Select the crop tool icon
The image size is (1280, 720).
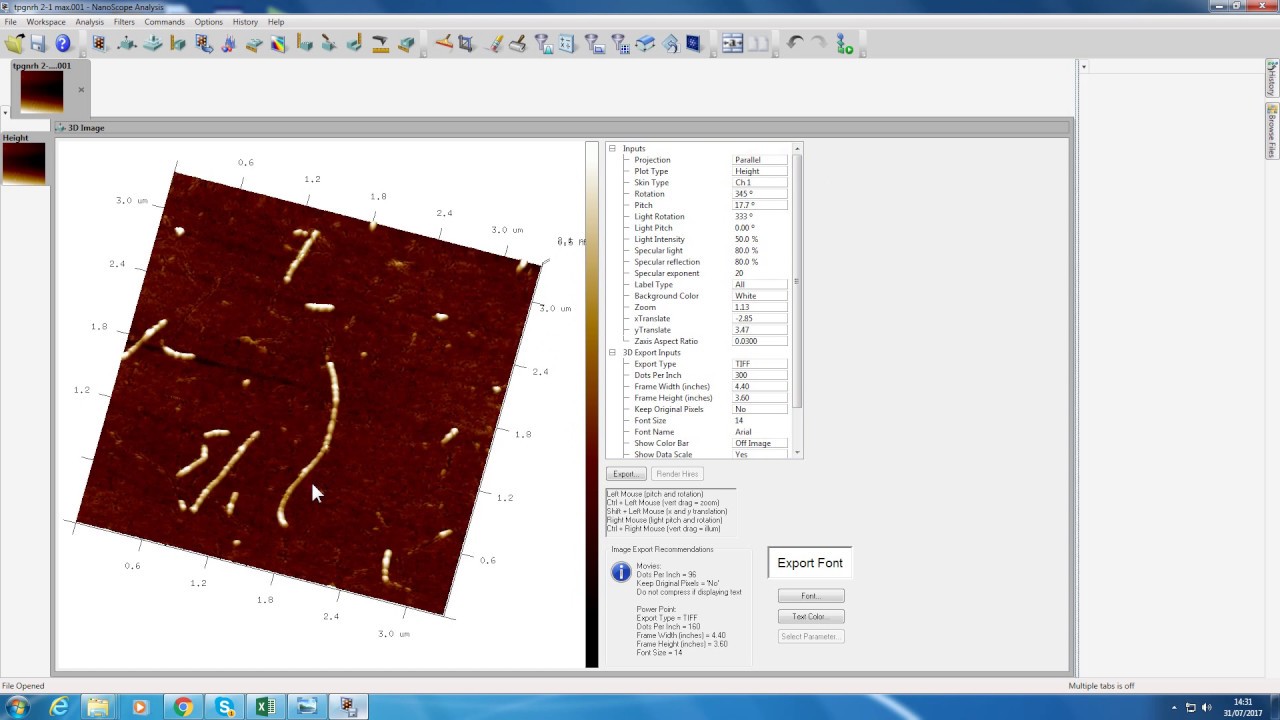(x=466, y=43)
